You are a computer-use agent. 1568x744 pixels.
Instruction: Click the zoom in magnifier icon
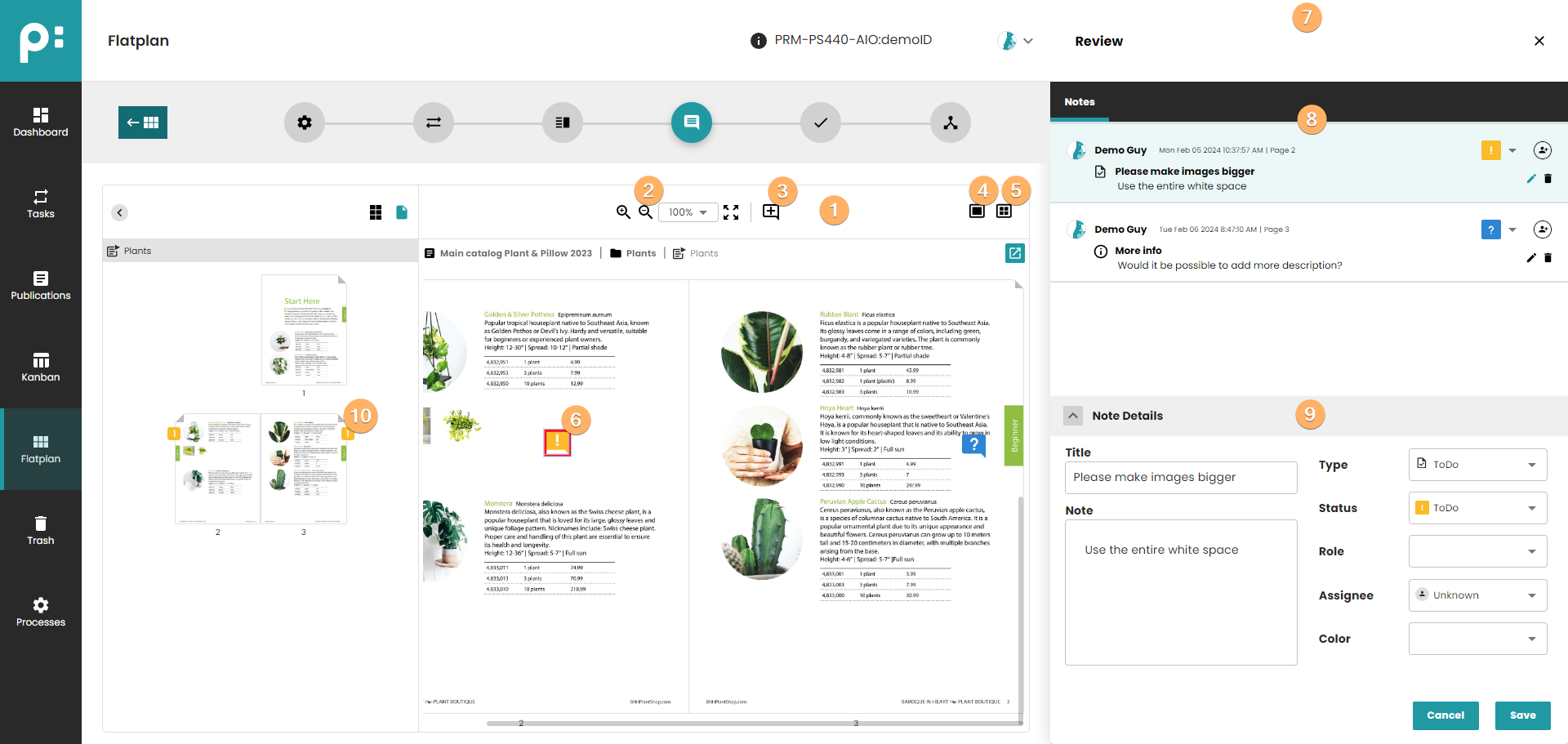tap(623, 212)
